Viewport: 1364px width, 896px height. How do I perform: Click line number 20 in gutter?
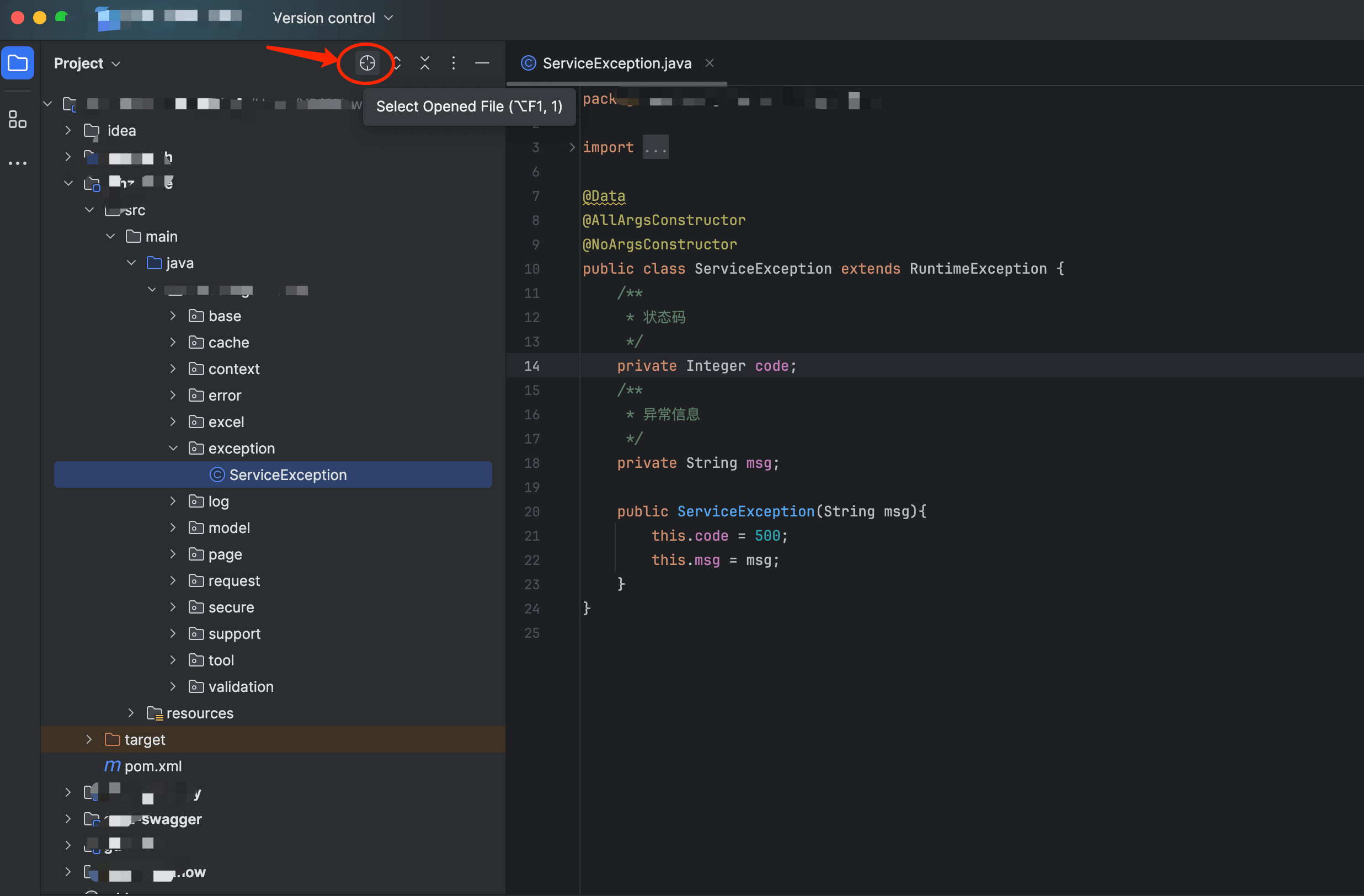coord(532,511)
